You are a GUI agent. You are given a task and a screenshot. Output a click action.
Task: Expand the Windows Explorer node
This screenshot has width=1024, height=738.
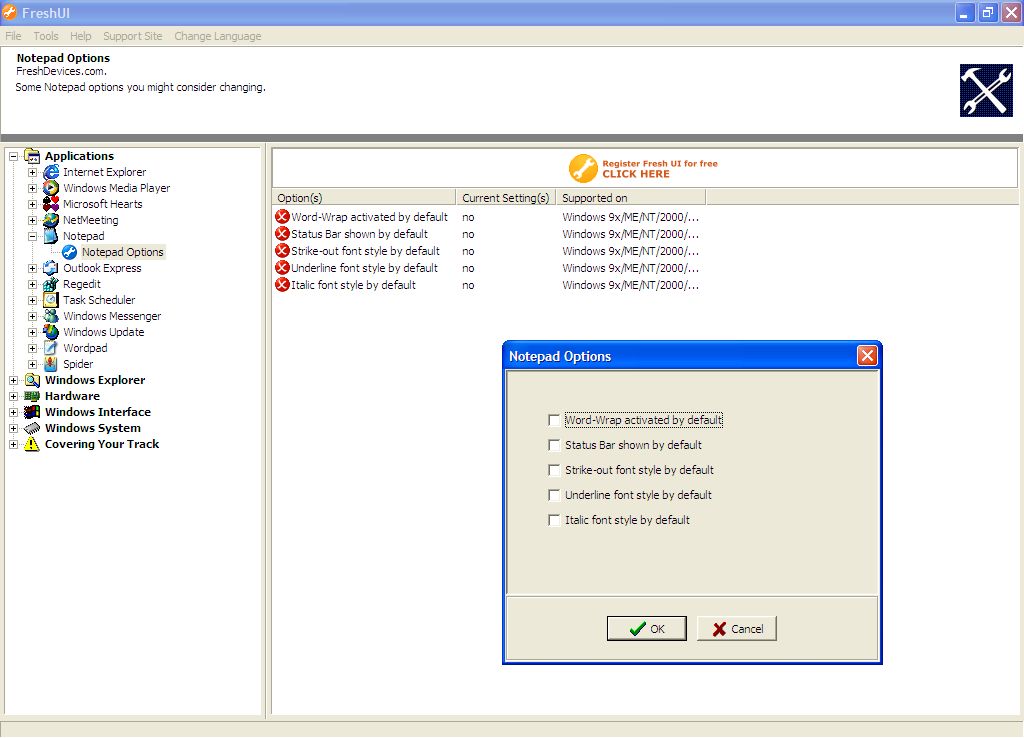tap(13, 380)
